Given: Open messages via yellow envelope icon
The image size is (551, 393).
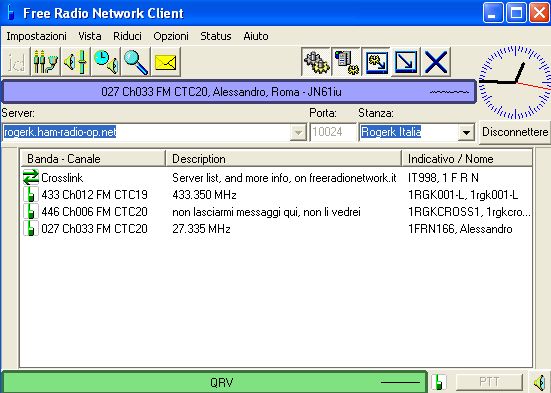Looking at the screenshot, I should click(166, 62).
